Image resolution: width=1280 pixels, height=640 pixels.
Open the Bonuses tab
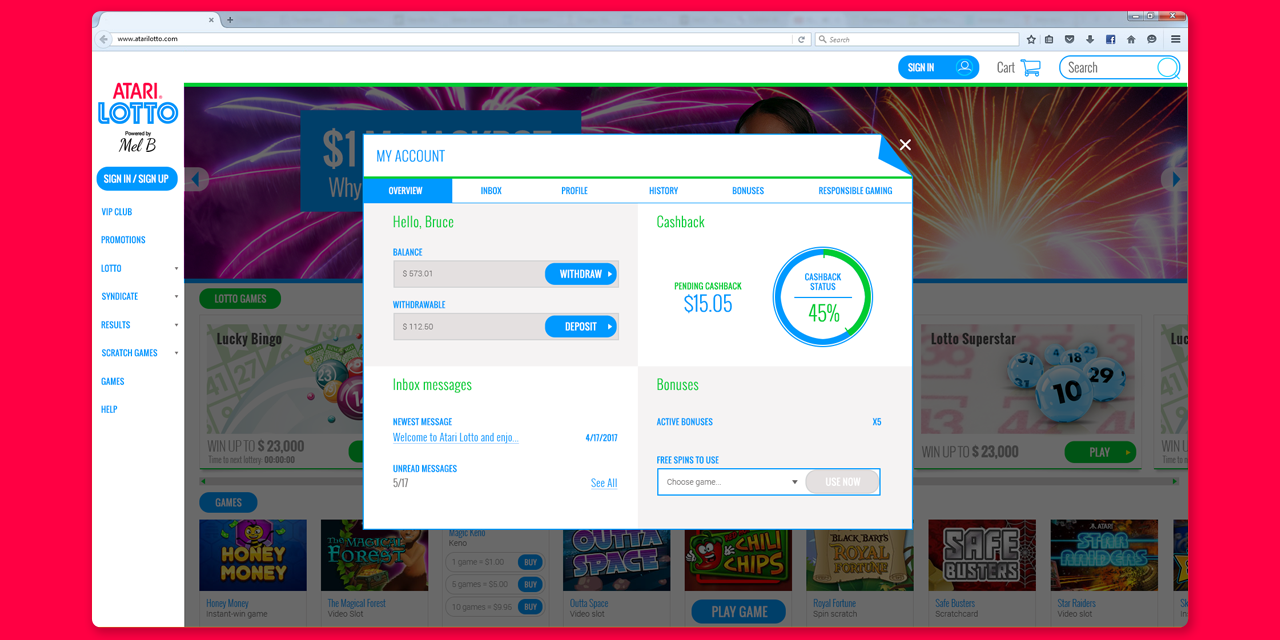click(748, 190)
